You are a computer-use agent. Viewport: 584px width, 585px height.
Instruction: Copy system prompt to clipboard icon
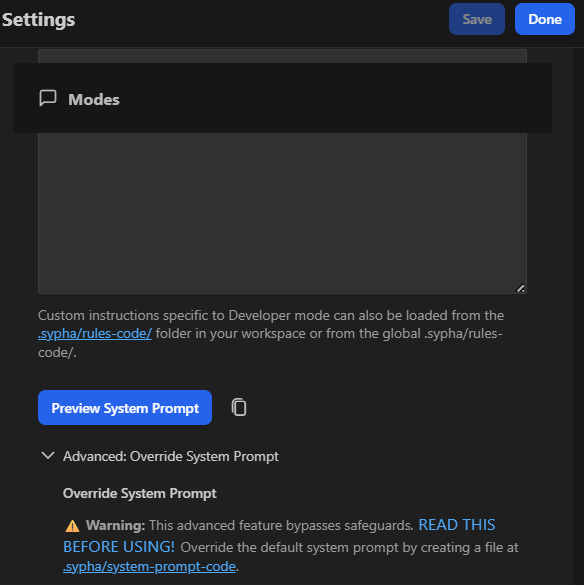point(239,407)
